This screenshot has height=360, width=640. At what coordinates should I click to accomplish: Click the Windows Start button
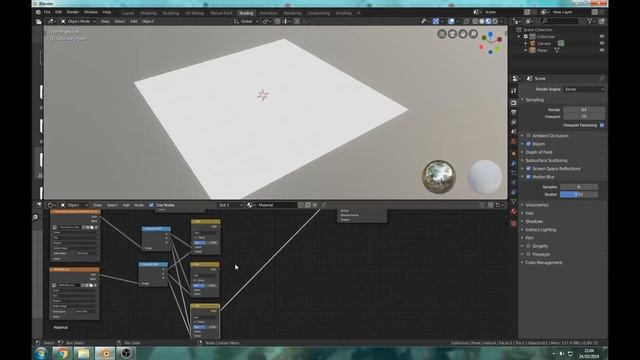(41, 353)
